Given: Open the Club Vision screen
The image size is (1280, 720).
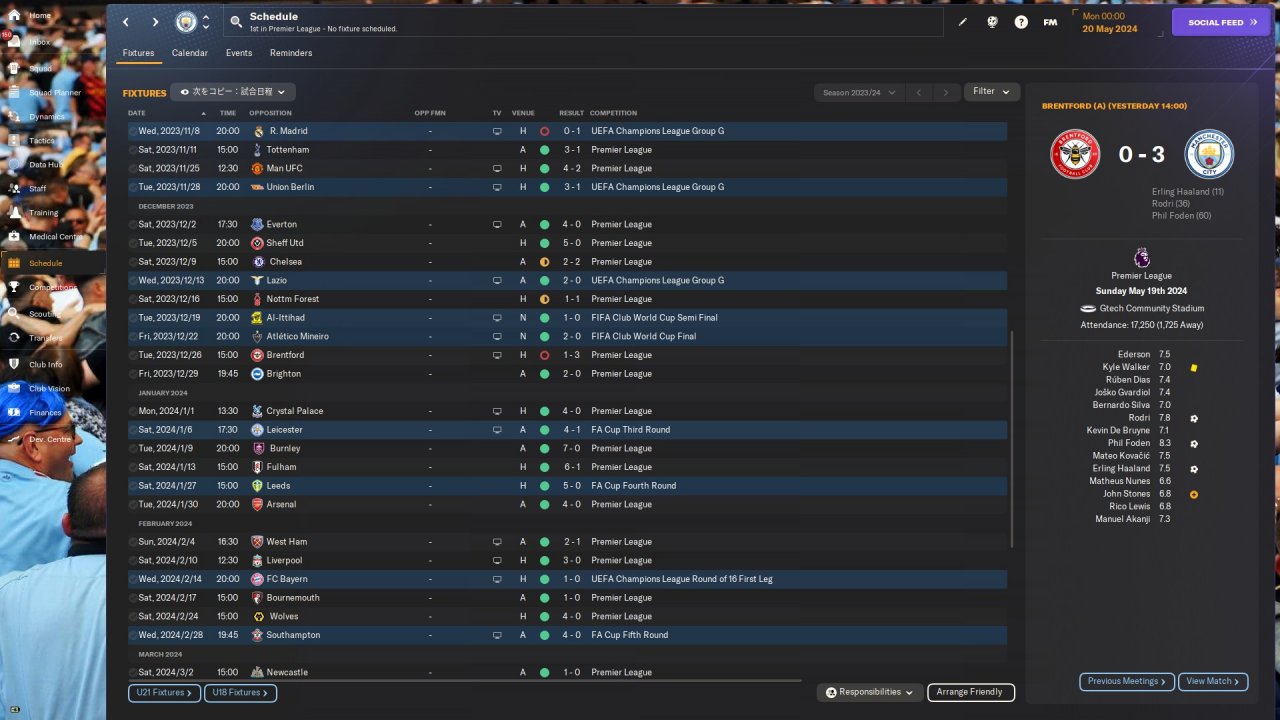Looking at the screenshot, I should pos(50,389).
